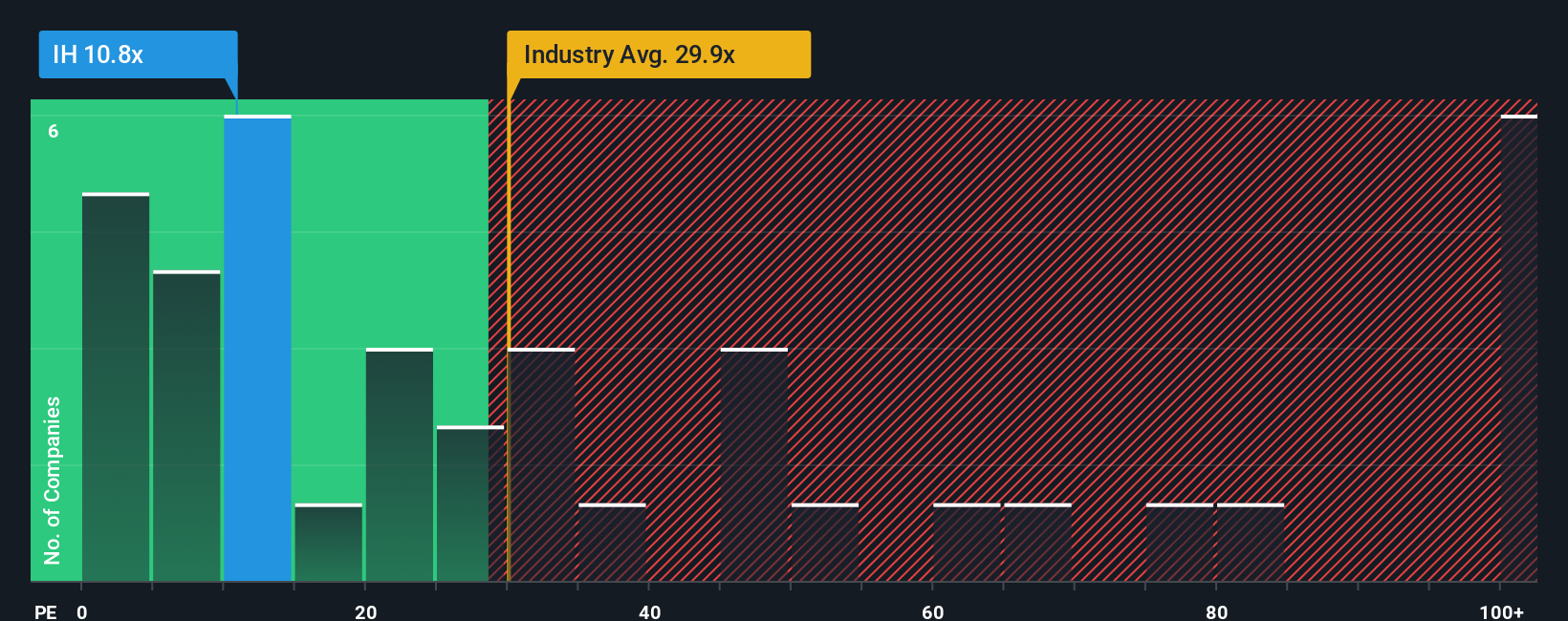
Task: Click the '6' y-axis value
Action: coord(54,132)
